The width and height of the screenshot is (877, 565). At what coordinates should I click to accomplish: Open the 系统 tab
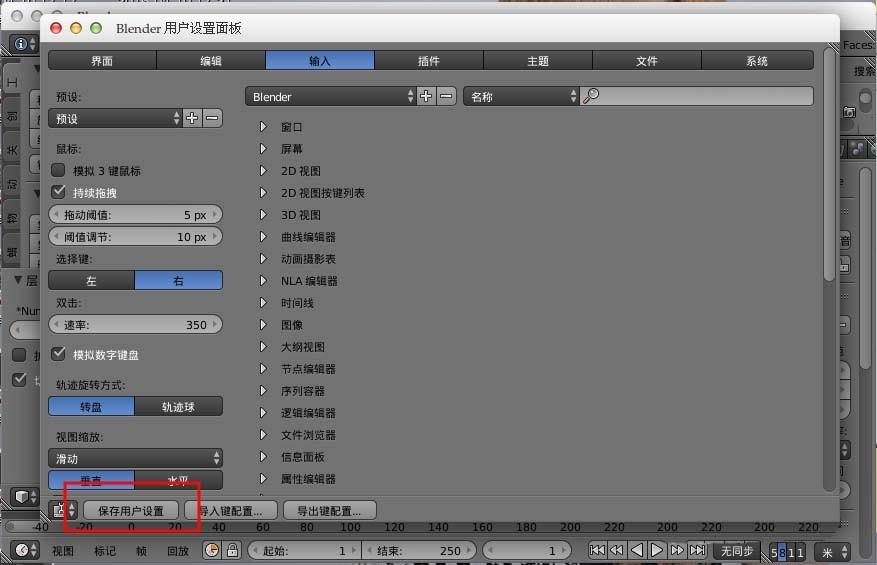click(757, 60)
